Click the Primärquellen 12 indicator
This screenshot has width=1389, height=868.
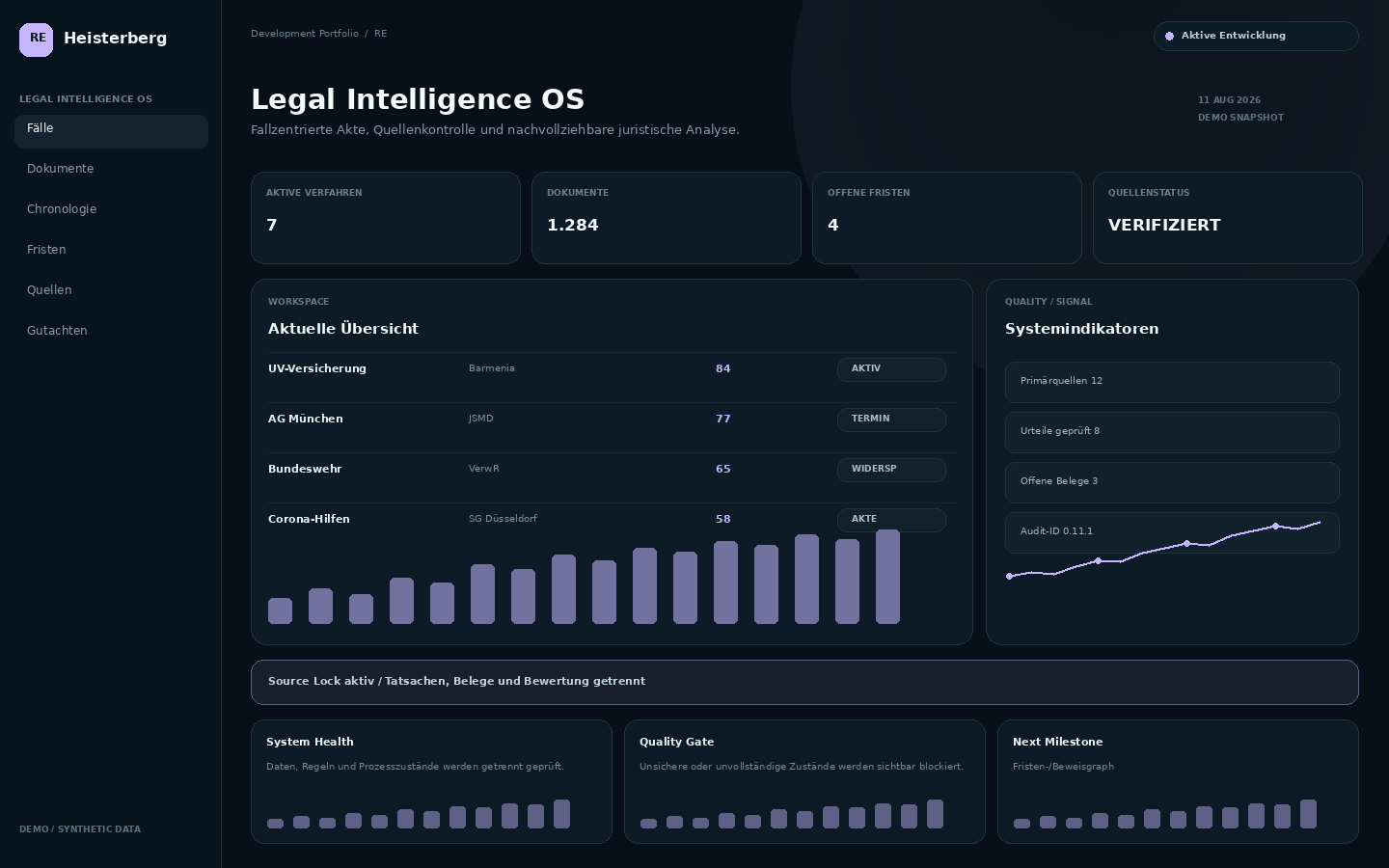[x=1172, y=382]
